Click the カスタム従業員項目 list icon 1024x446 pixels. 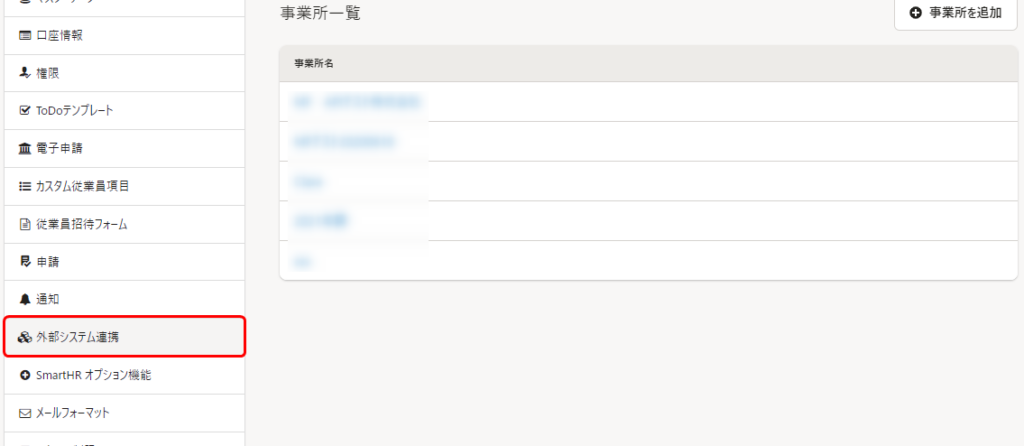click(25, 187)
